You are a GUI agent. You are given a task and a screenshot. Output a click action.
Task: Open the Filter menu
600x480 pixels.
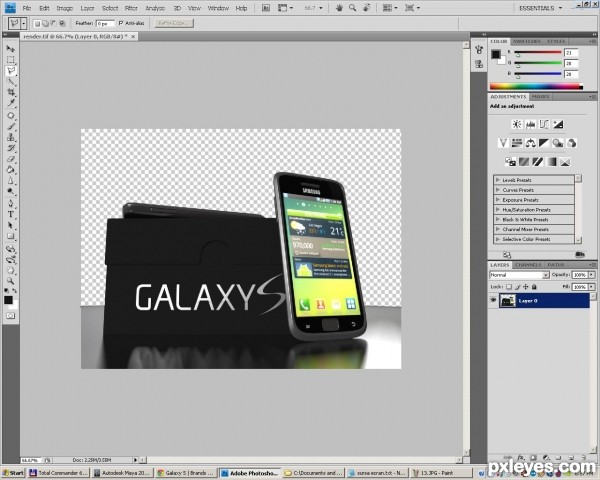point(131,8)
